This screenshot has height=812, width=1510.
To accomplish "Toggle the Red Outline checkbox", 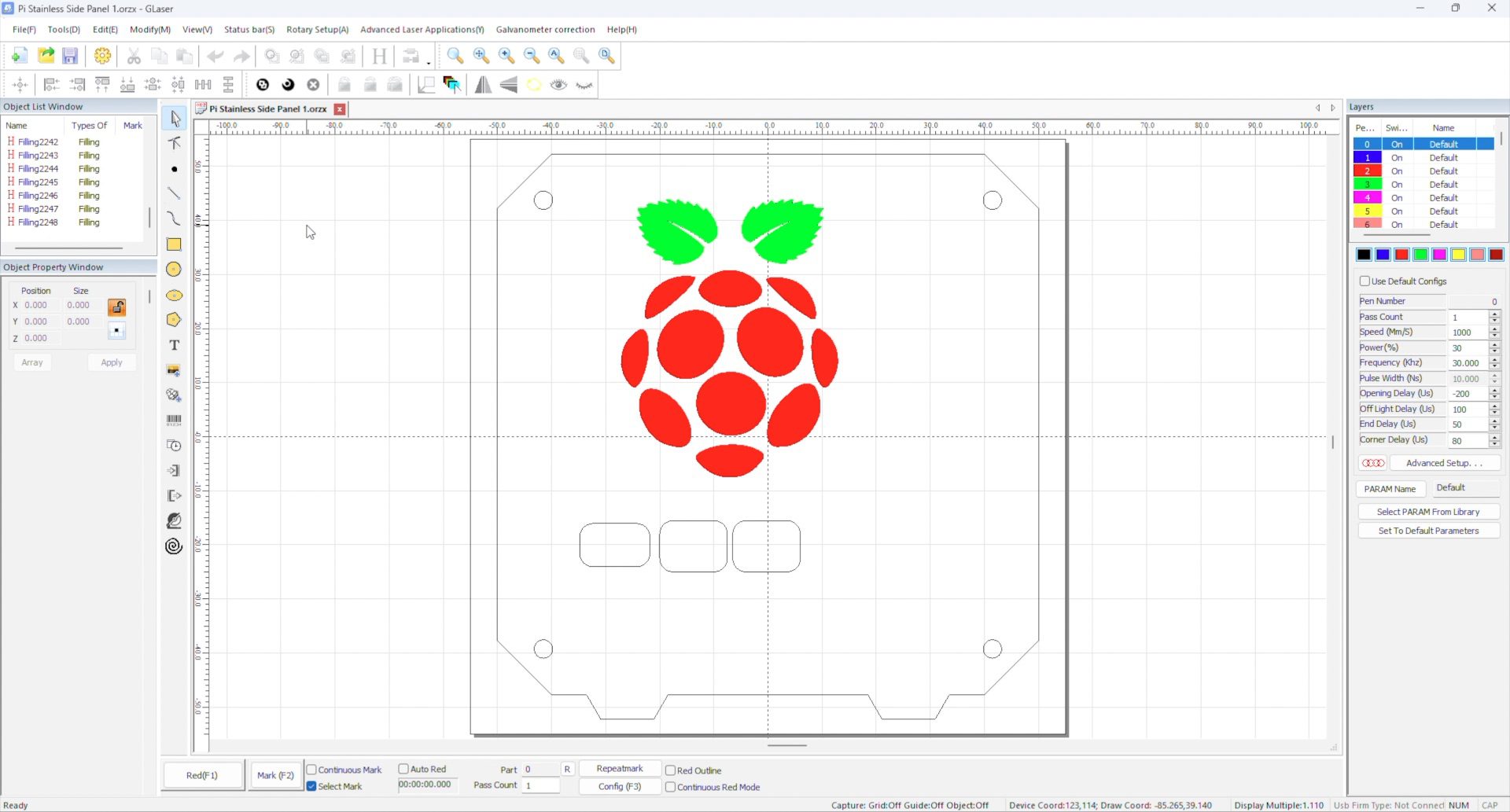I will [670, 770].
